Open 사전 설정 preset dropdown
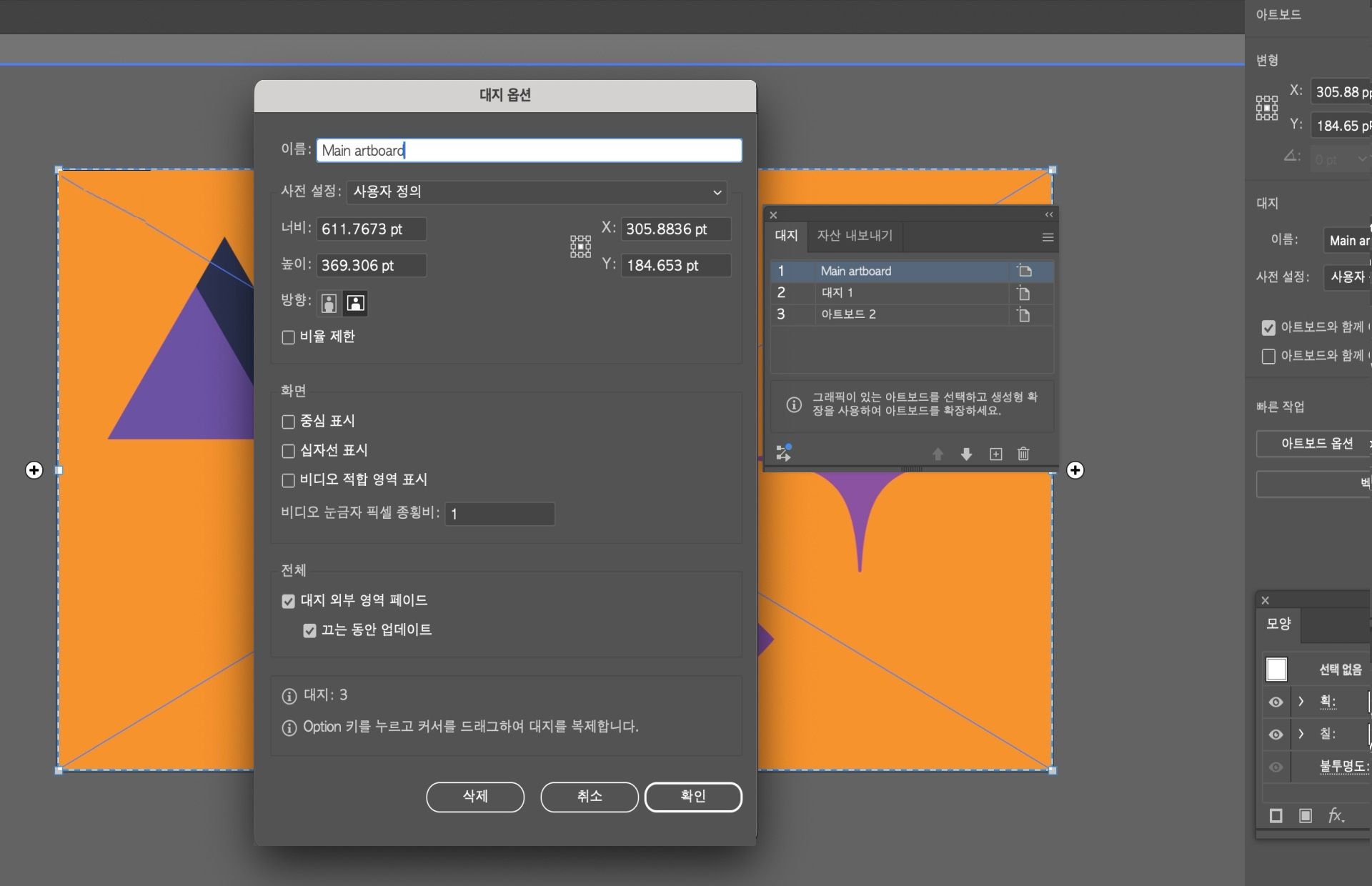 [x=537, y=191]
